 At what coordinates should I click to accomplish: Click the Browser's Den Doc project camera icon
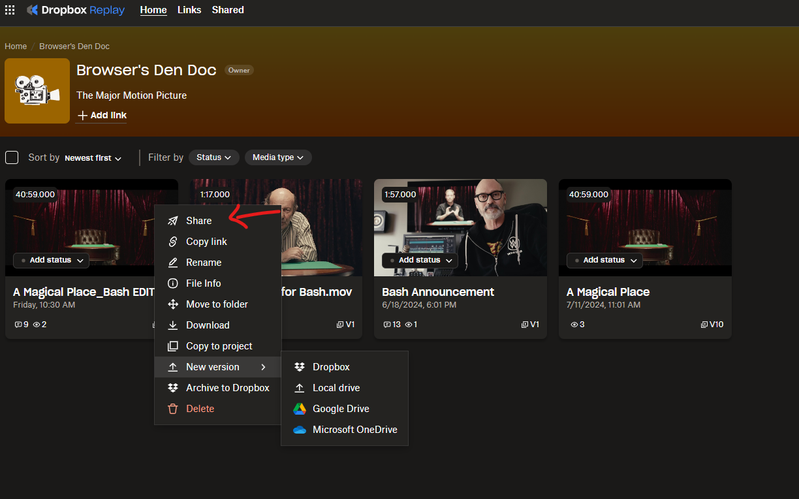pyautogui.click(x=37, y=91)
